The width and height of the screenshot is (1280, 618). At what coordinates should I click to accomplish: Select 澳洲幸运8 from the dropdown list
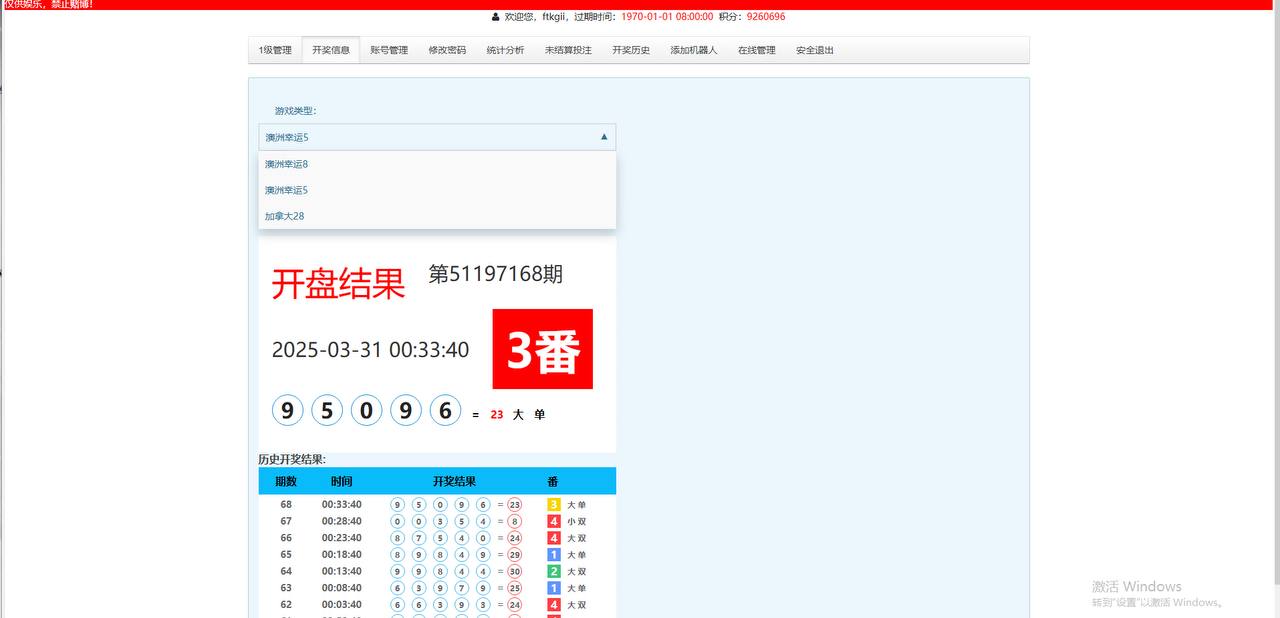[287, 164]
